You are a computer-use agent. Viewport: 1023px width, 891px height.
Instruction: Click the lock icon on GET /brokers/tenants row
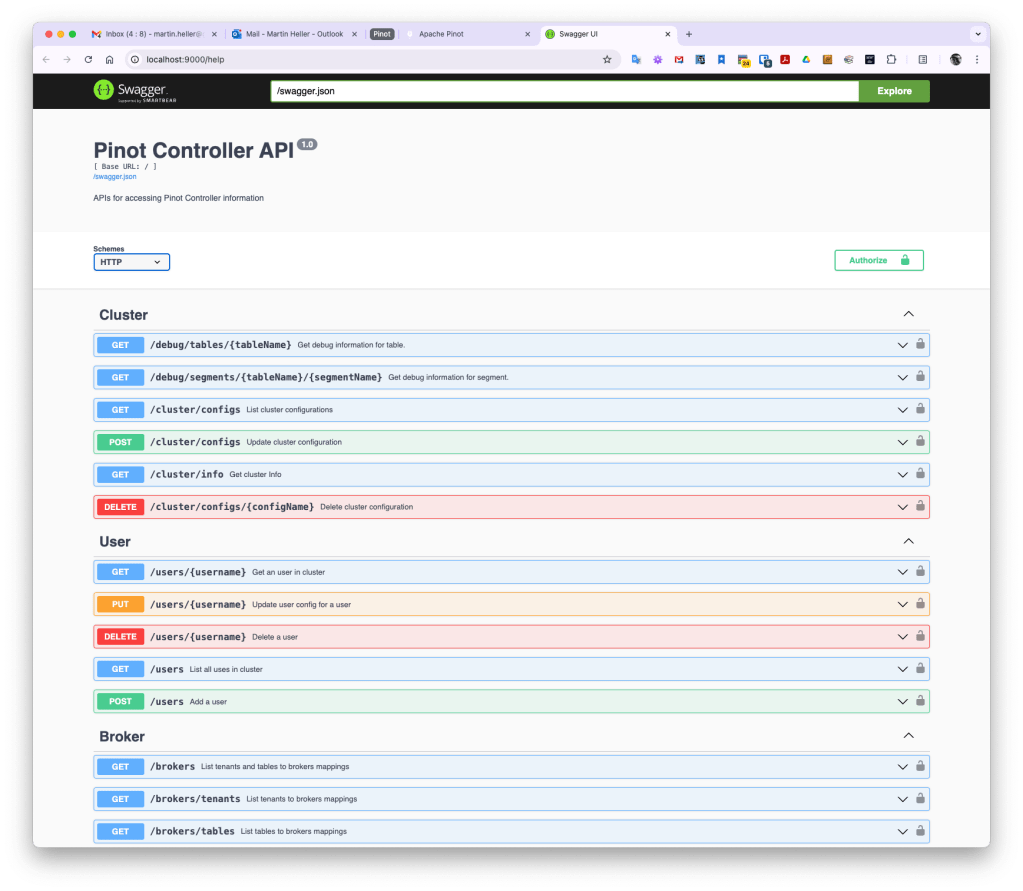pyautogui.click(x=920, y=799)
